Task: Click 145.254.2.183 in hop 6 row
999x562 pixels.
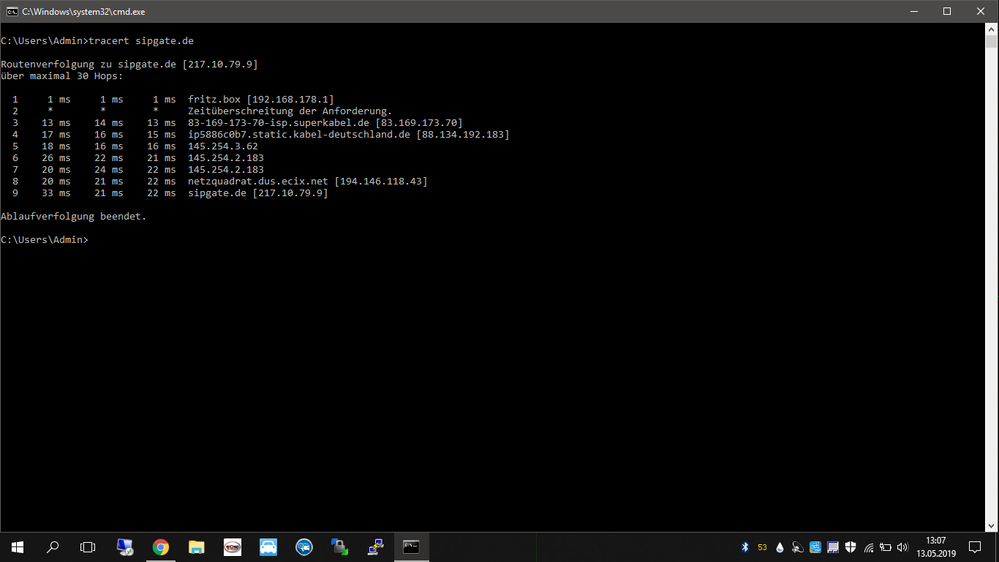Action: (x=226, y=158)
